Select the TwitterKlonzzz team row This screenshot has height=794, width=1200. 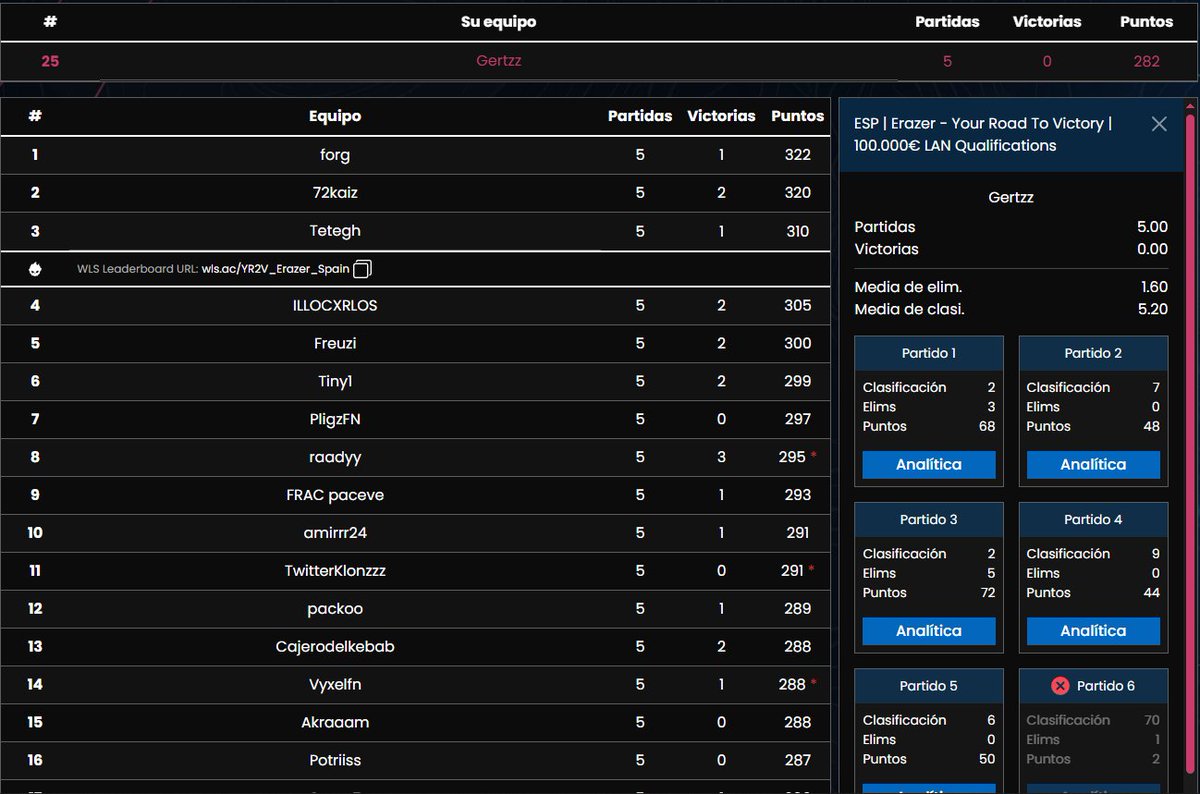tap(415, 571)
